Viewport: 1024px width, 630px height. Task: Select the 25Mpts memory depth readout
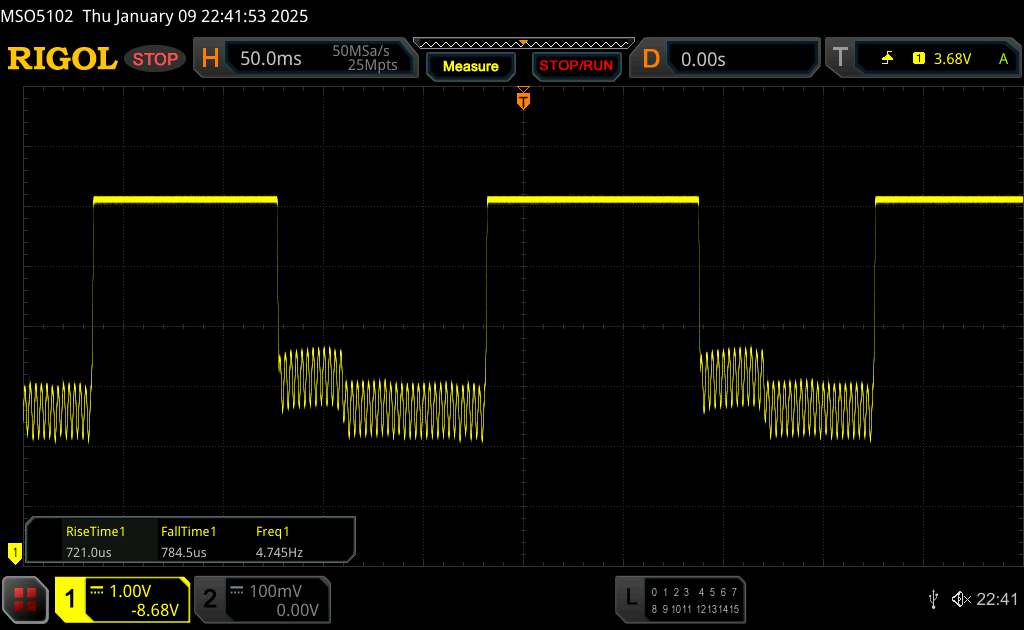click(372, 65)
